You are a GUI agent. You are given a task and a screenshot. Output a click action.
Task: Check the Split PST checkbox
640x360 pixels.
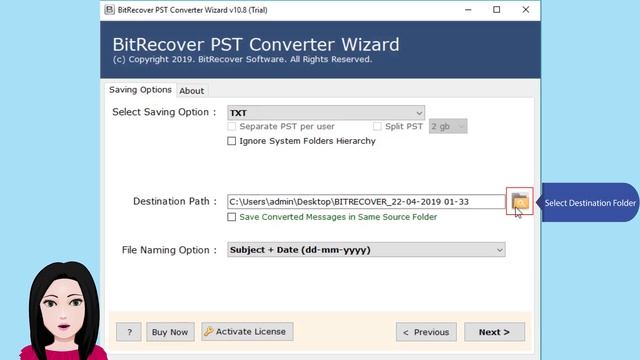pyautogui.click(x=377, y=127)
